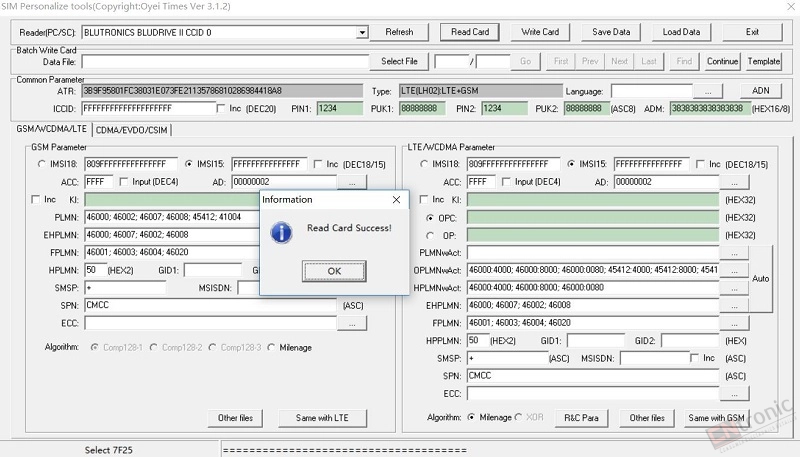The image size is (800, 457).
Task: Click LTE Other files button
Action: point(646,418)
